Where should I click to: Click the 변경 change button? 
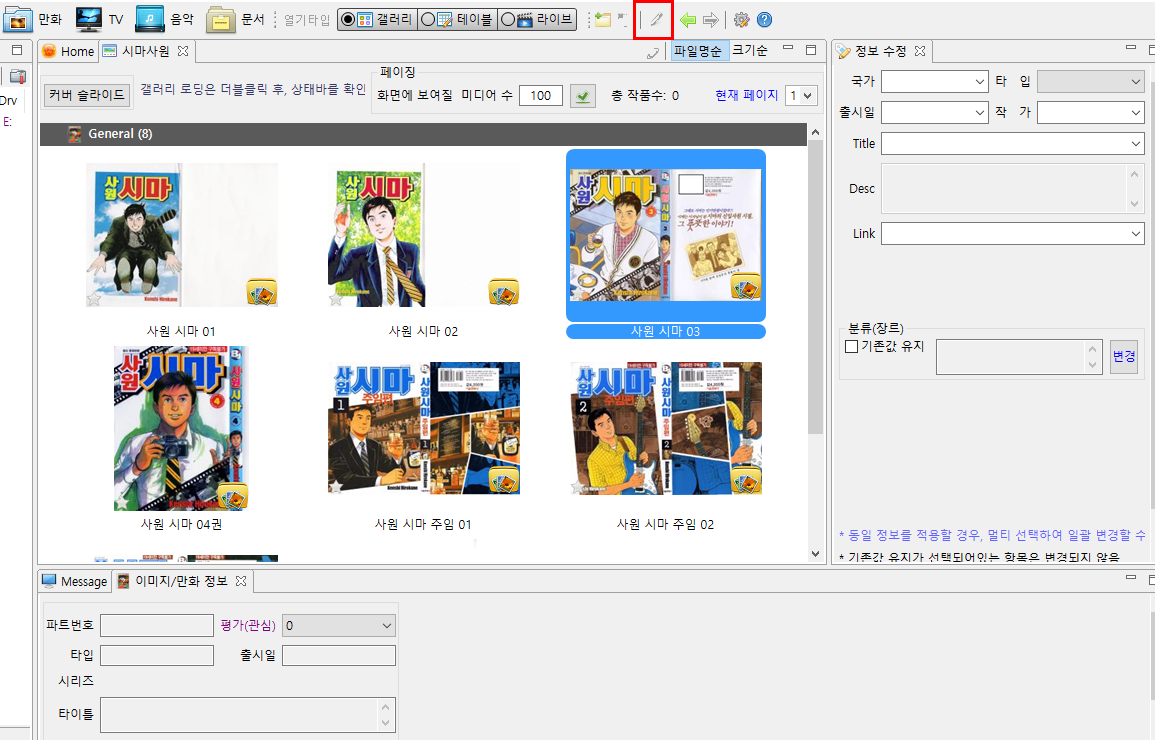click(x=1124, y=356)
